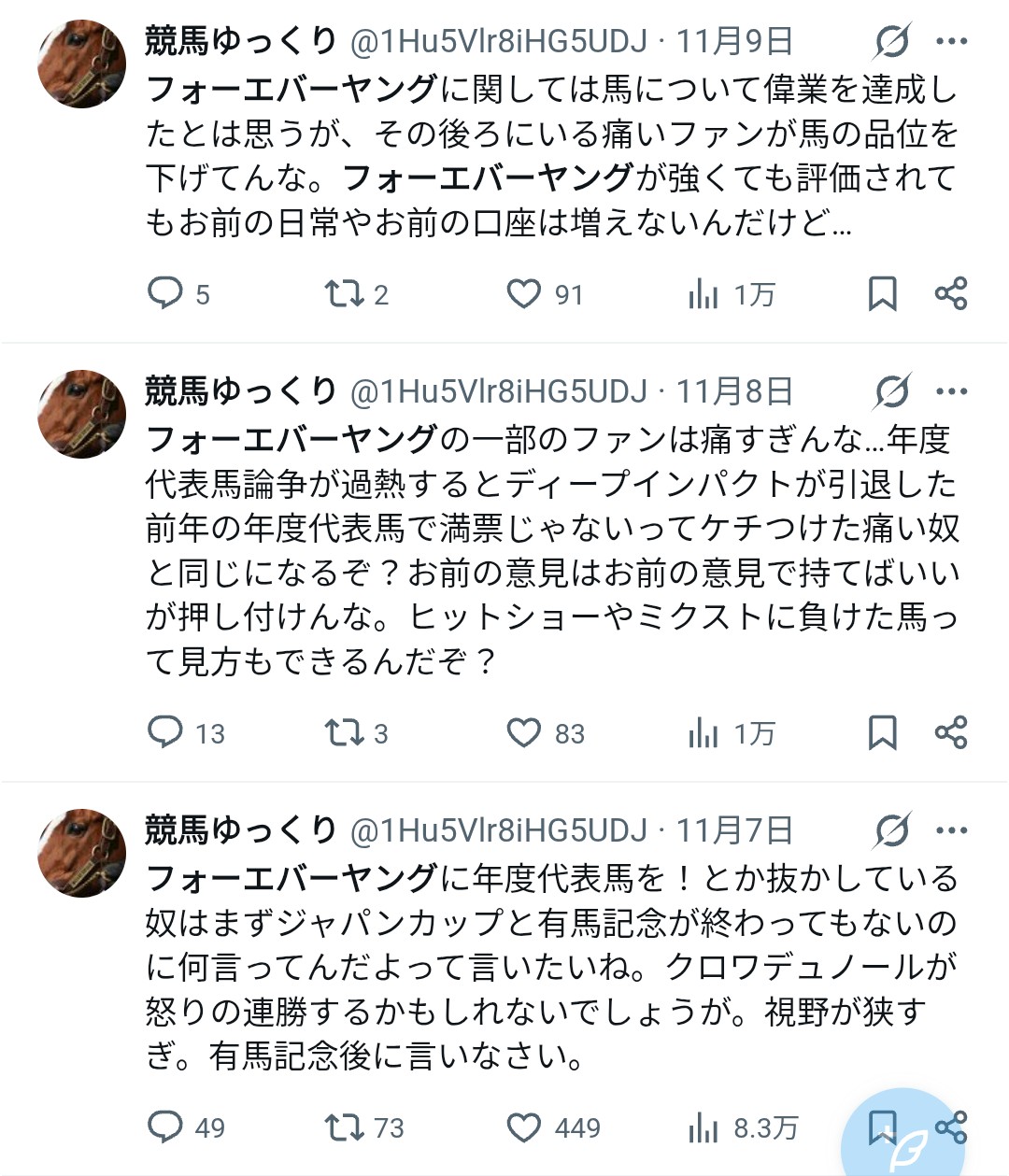Viewport: 1009px width, 1176px height.
Task: Open the 11月8日 timestamp link
Action: pos(734,391)
